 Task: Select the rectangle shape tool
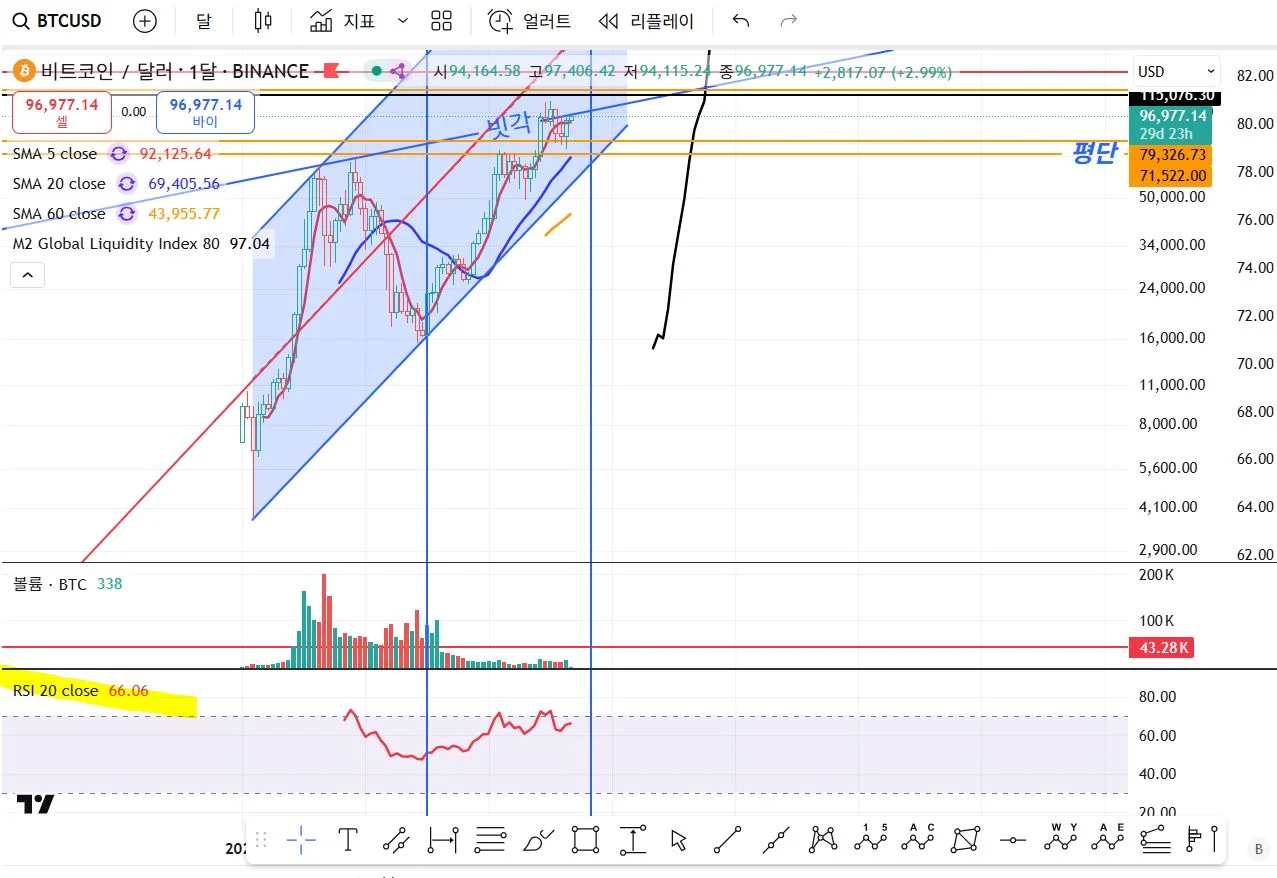[586, 840]
